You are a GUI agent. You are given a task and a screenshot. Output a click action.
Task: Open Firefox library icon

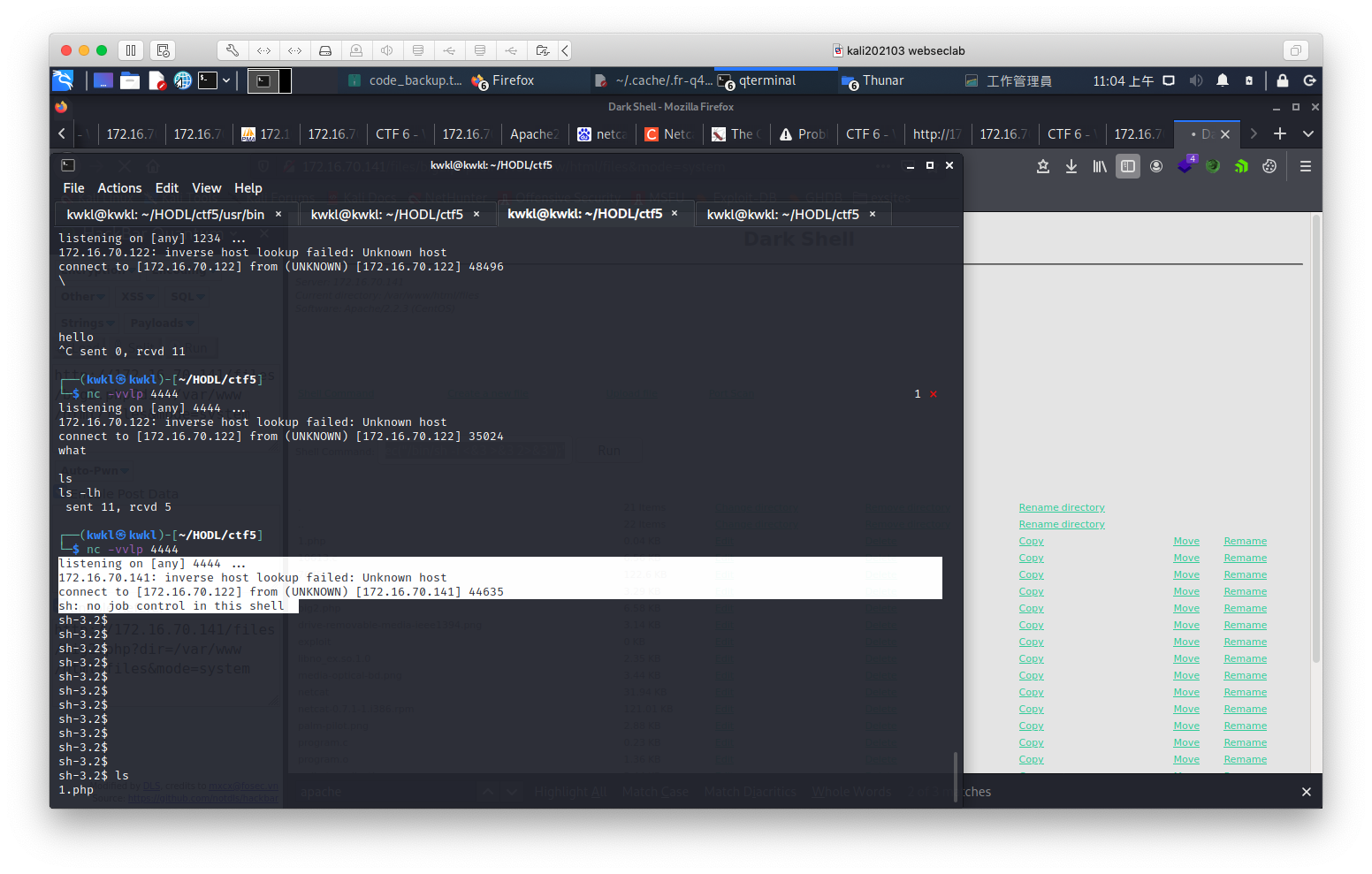[1100, 166]
